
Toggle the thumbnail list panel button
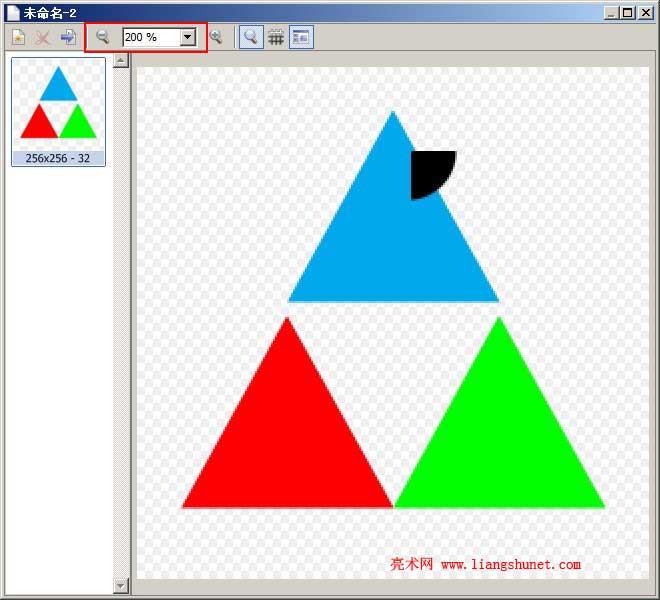[301, 37]
